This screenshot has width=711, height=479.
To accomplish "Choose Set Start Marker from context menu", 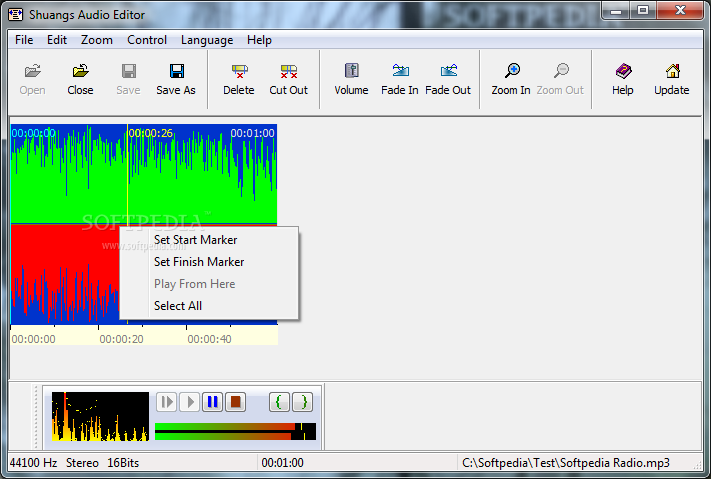I will [209, 240].
